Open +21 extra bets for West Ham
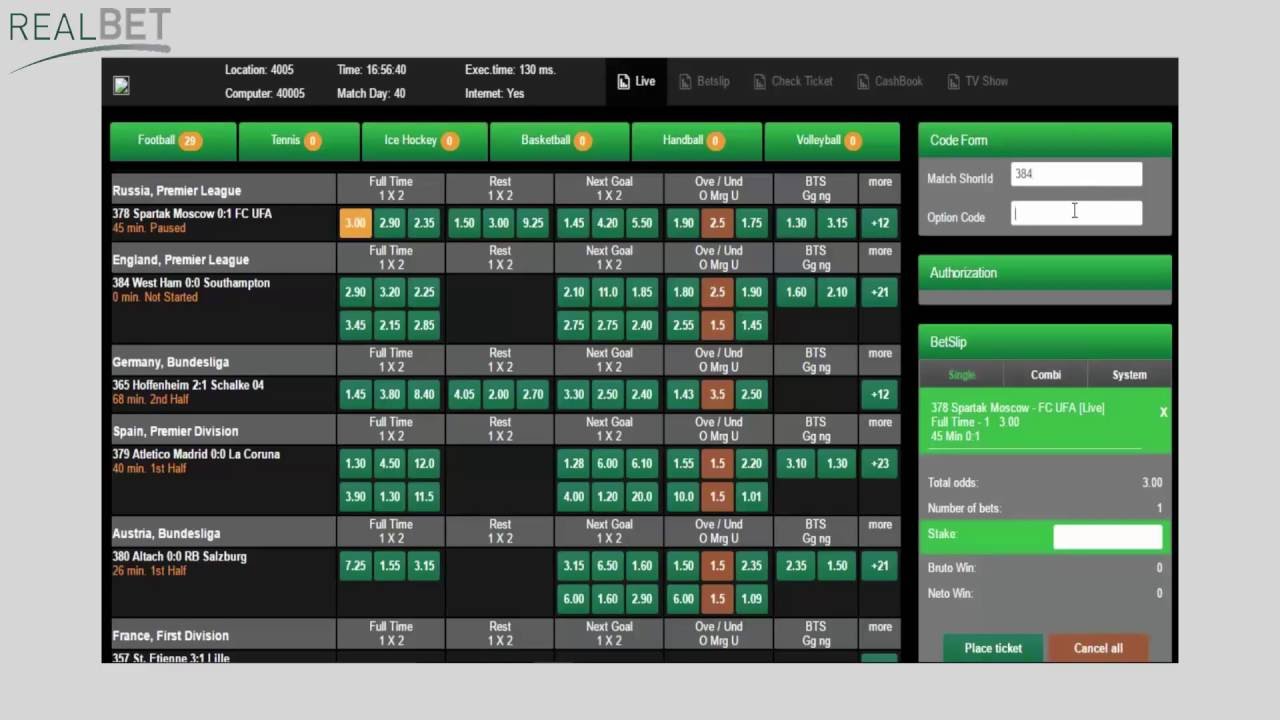The image size is (1280, 720). (880, 292)
